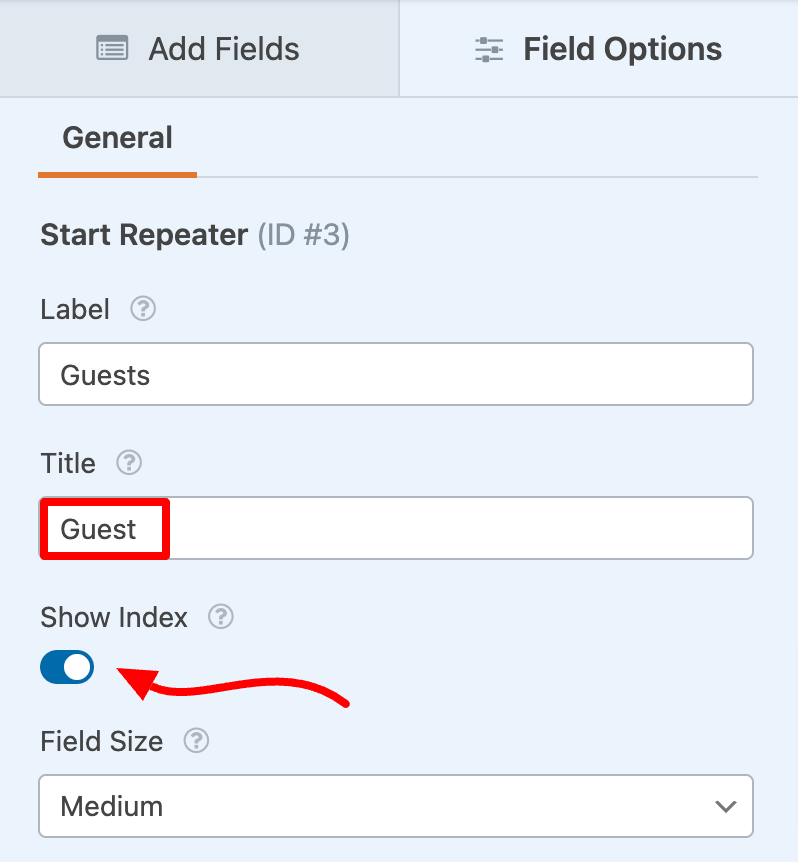Click the Title label text
This screenshot has width=798, height=862.
(x=68, y=463)
